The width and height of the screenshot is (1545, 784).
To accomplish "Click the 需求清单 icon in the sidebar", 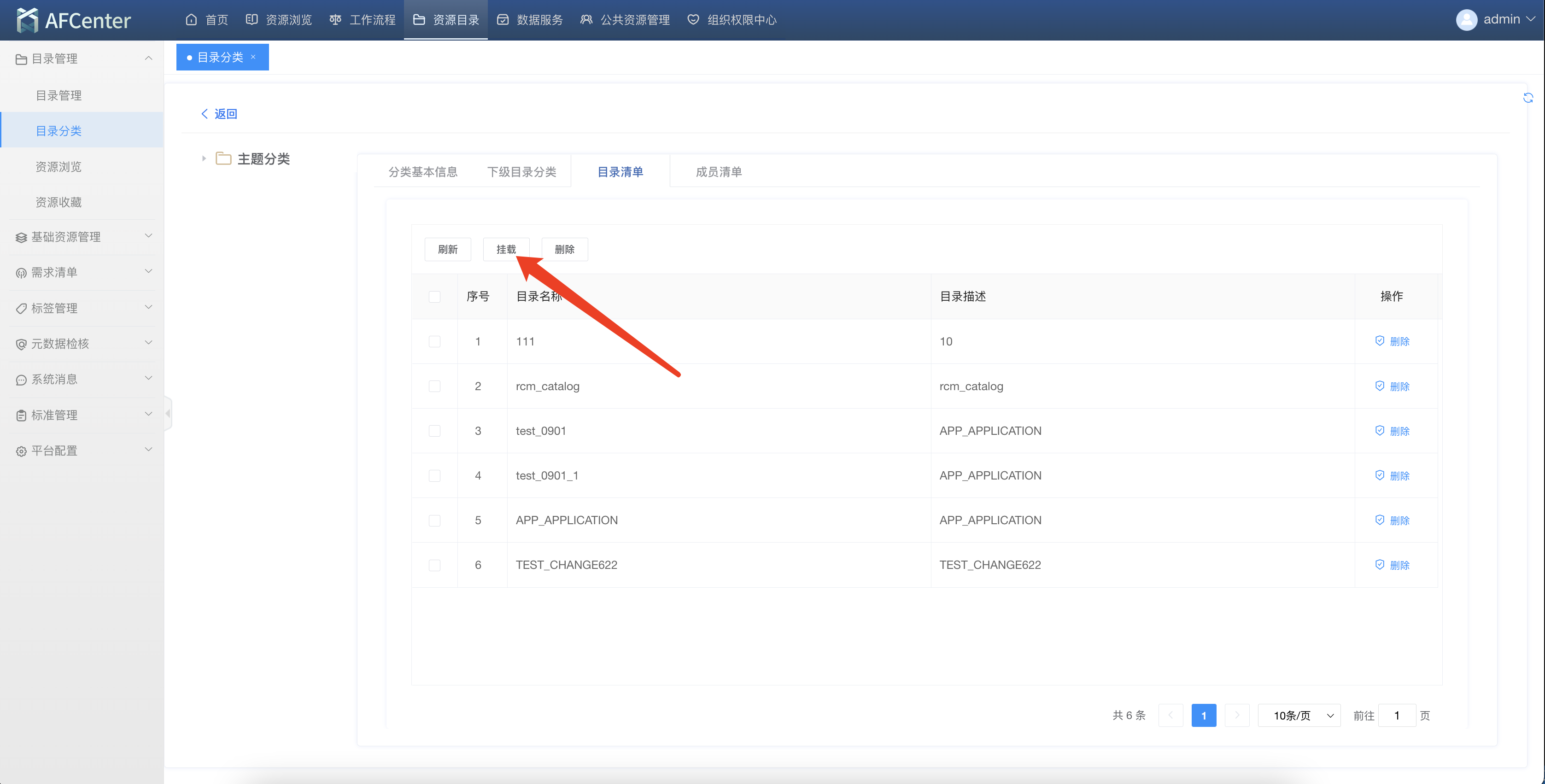I will (x=21, y=273).
